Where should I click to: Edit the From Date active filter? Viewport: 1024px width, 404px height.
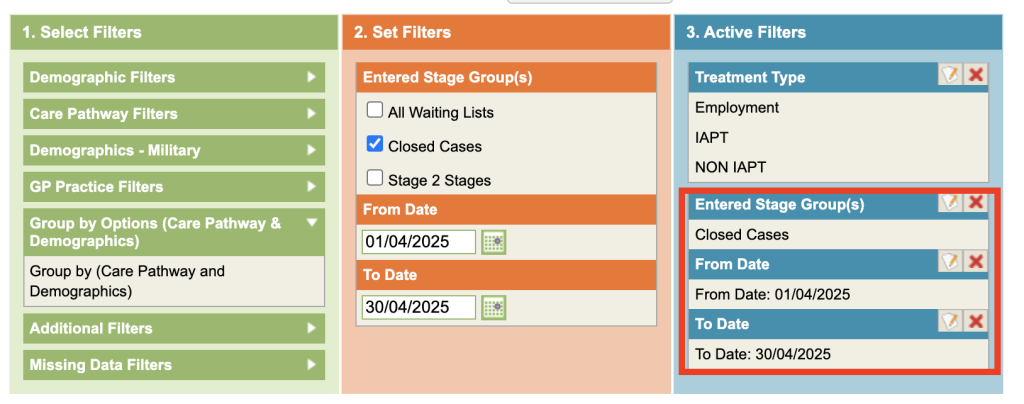click(x=950, y=262)
